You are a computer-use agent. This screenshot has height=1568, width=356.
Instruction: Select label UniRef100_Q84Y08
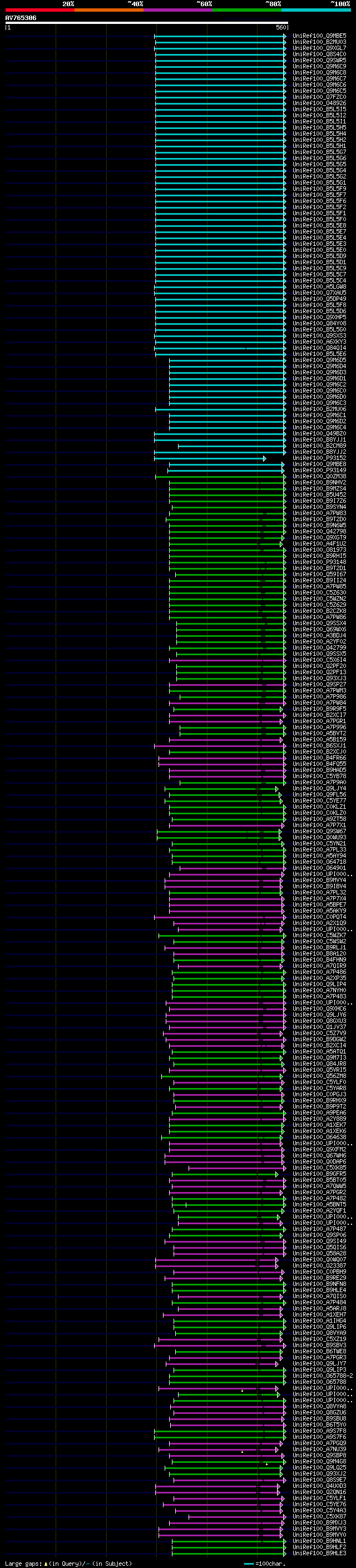tap(319, 323)
